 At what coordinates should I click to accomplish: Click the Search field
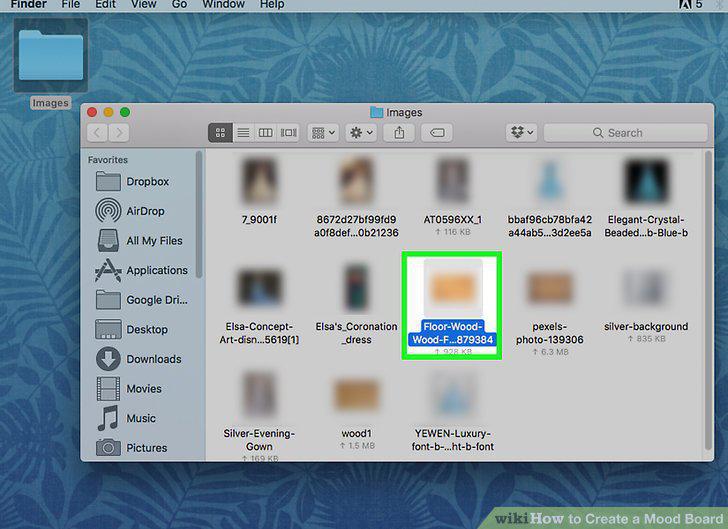click(625, 133)
